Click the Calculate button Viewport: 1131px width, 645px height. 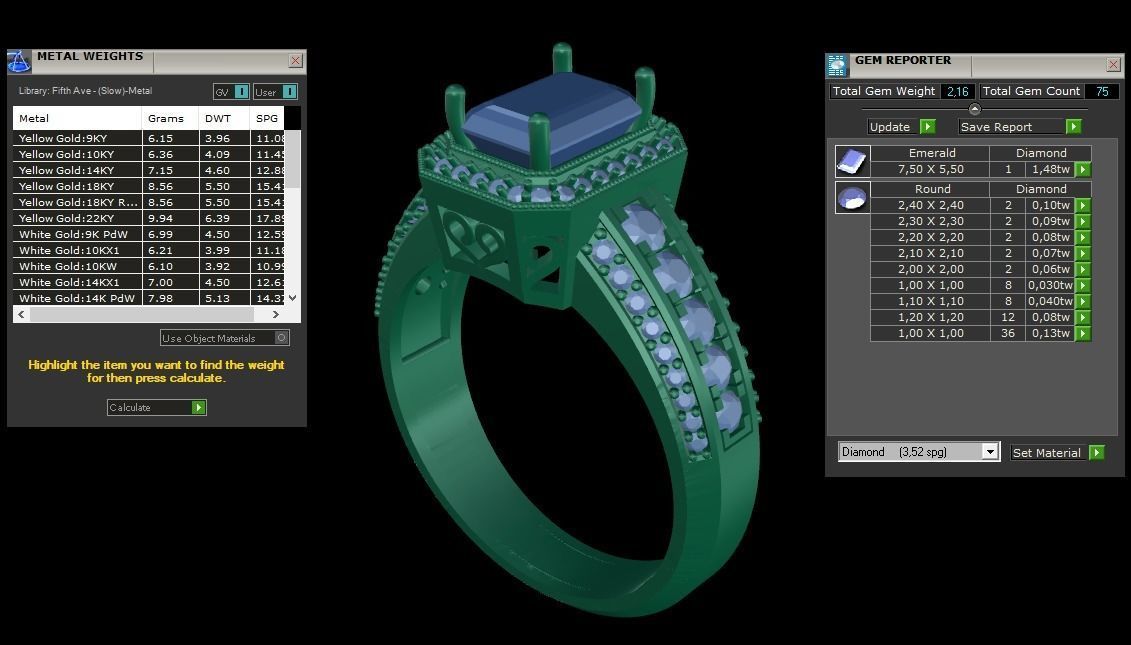[157, 407]
